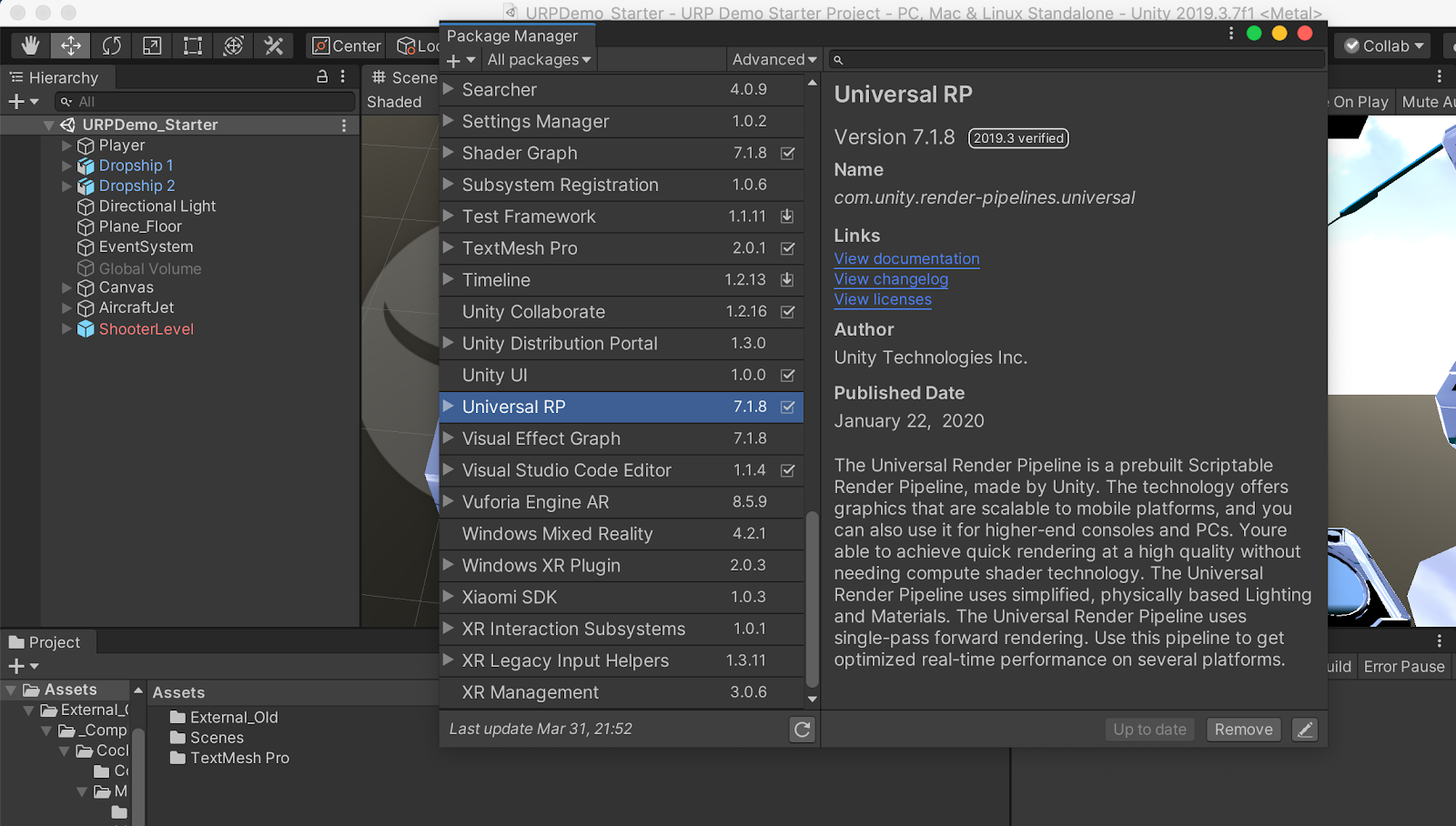Click the View documentation link
The image size is (1456, 826).
pos(906,258)
